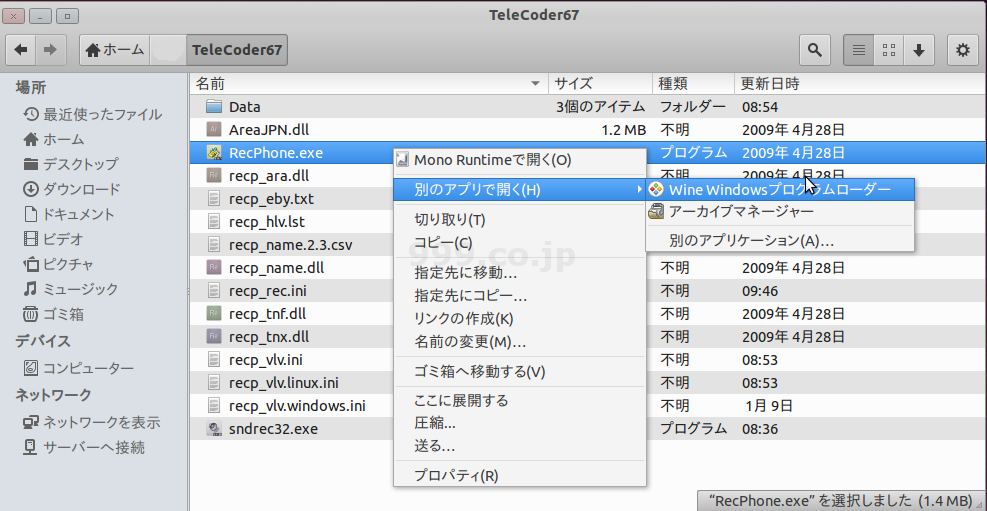Expand the Open With Other App submenu
This screenshot has height=511, width=987.
click(520, 189)
